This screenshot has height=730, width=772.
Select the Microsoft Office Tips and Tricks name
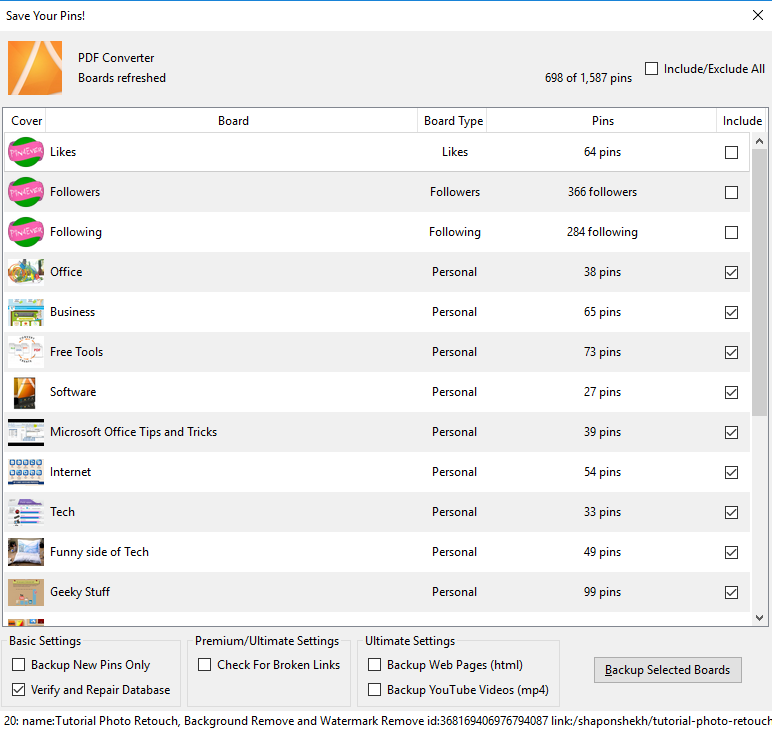[x=133, y=432]
